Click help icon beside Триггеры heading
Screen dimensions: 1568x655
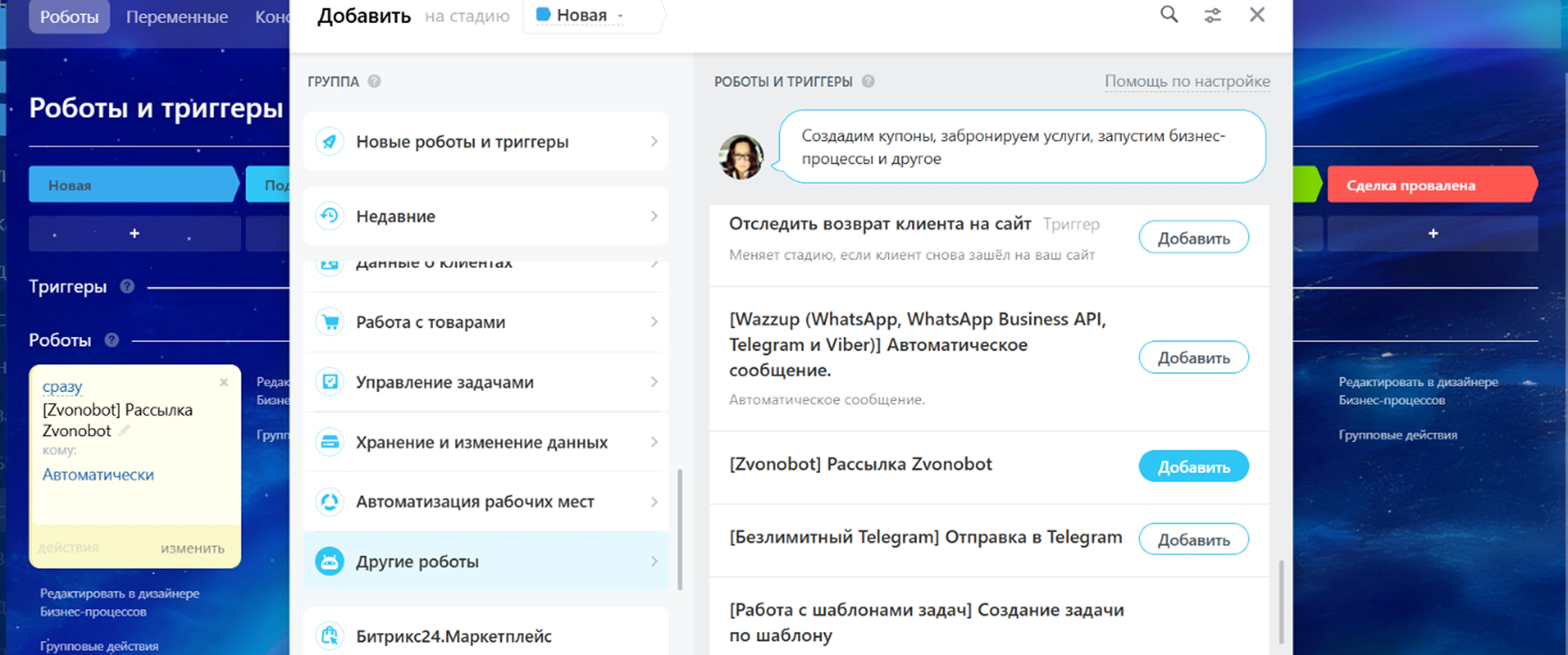127,286
